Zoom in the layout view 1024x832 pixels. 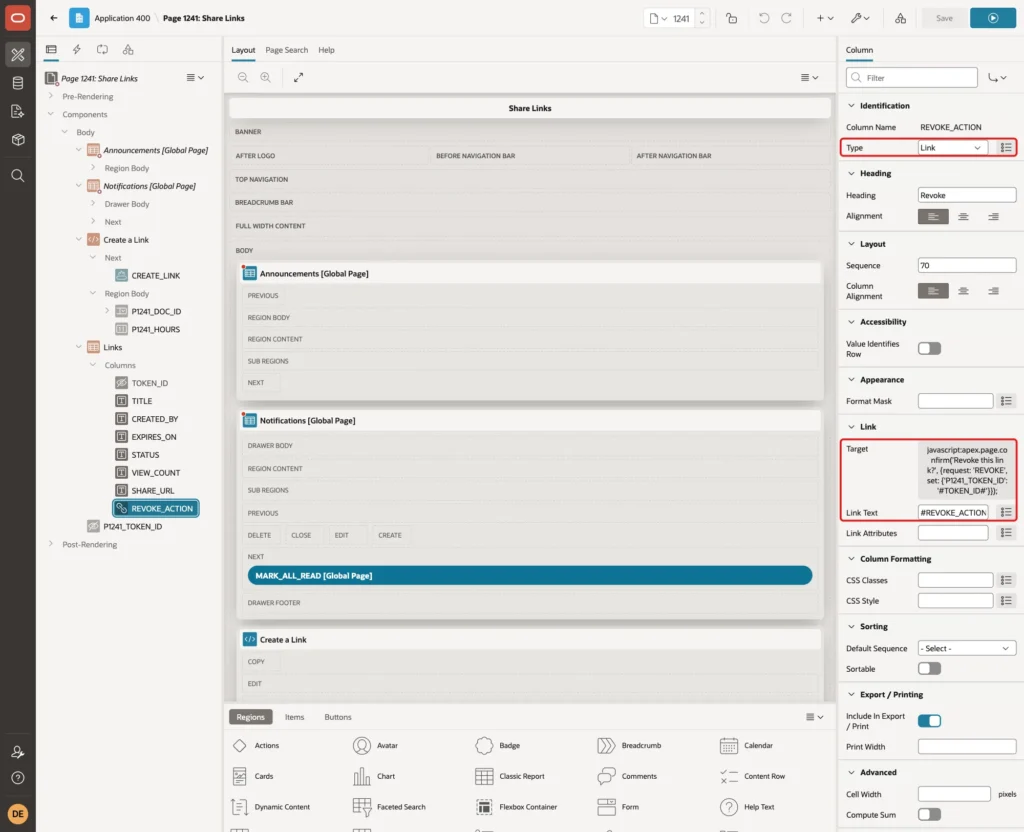coord(266,77)
